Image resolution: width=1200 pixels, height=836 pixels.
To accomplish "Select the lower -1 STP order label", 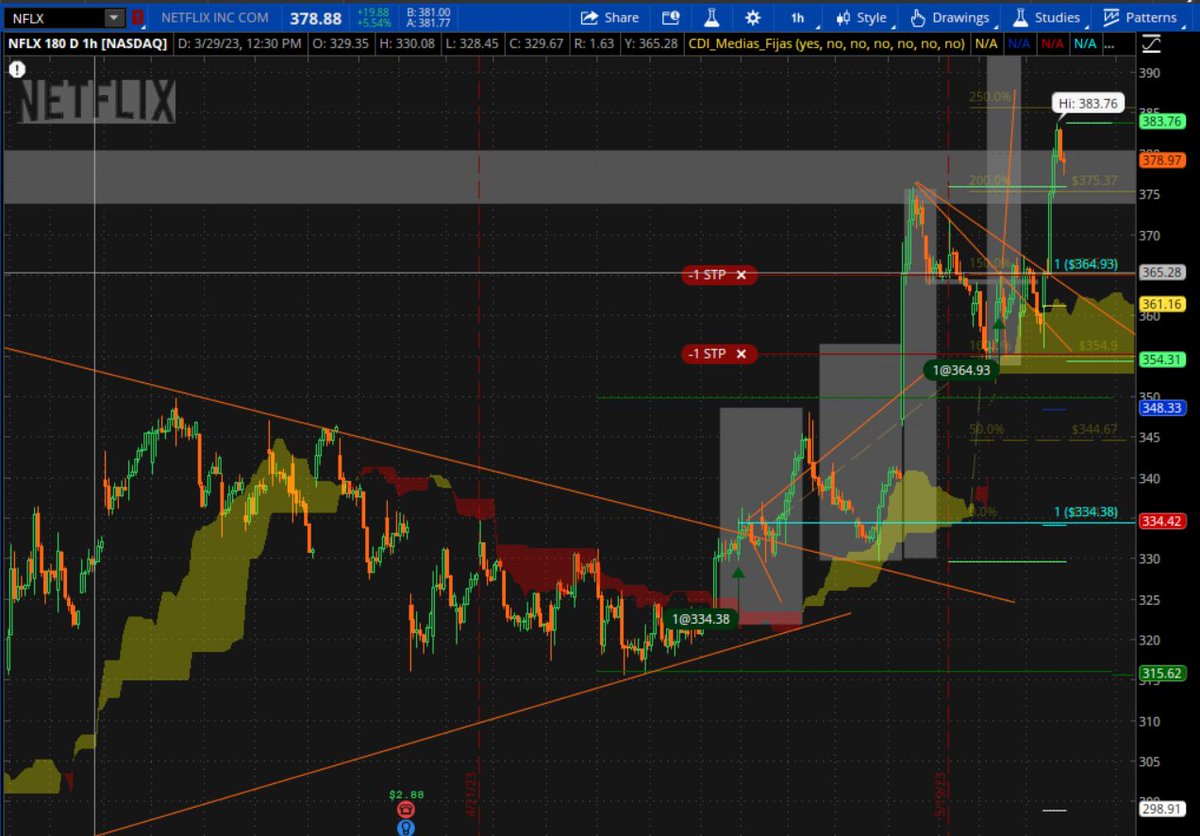I will (707, 354).
